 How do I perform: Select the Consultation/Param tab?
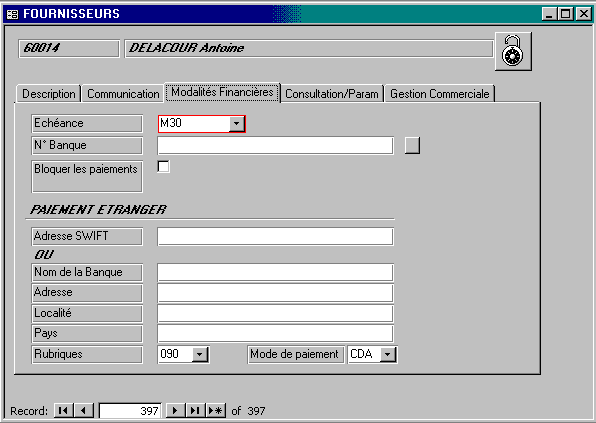tap(332, 94)
